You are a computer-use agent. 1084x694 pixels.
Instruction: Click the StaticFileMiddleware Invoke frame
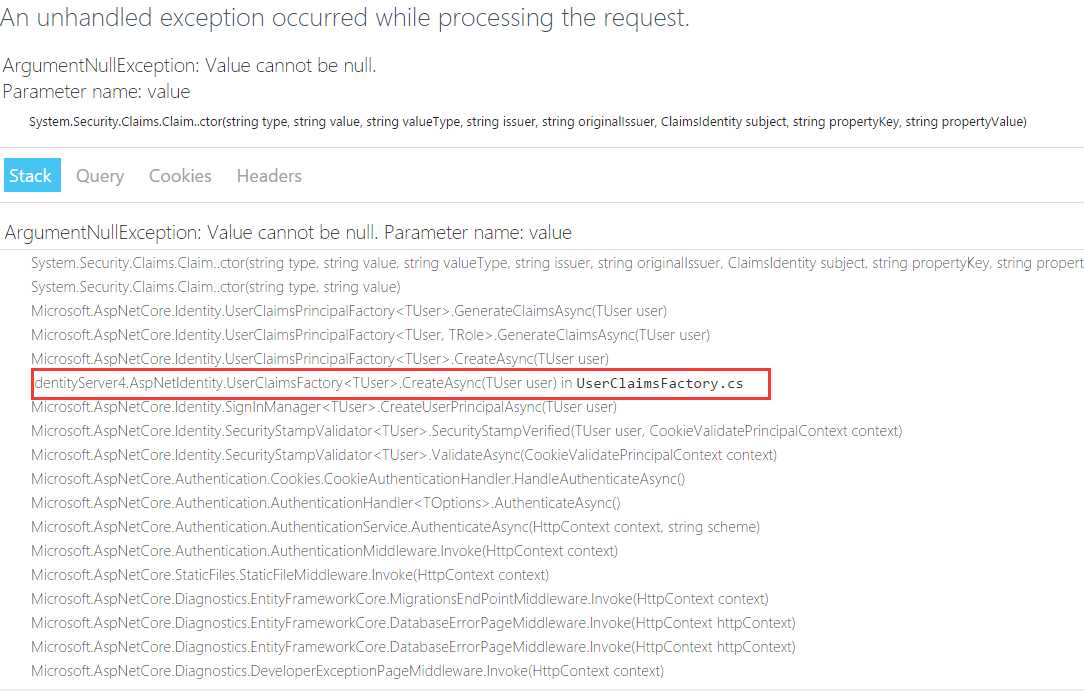coord(290,575)
